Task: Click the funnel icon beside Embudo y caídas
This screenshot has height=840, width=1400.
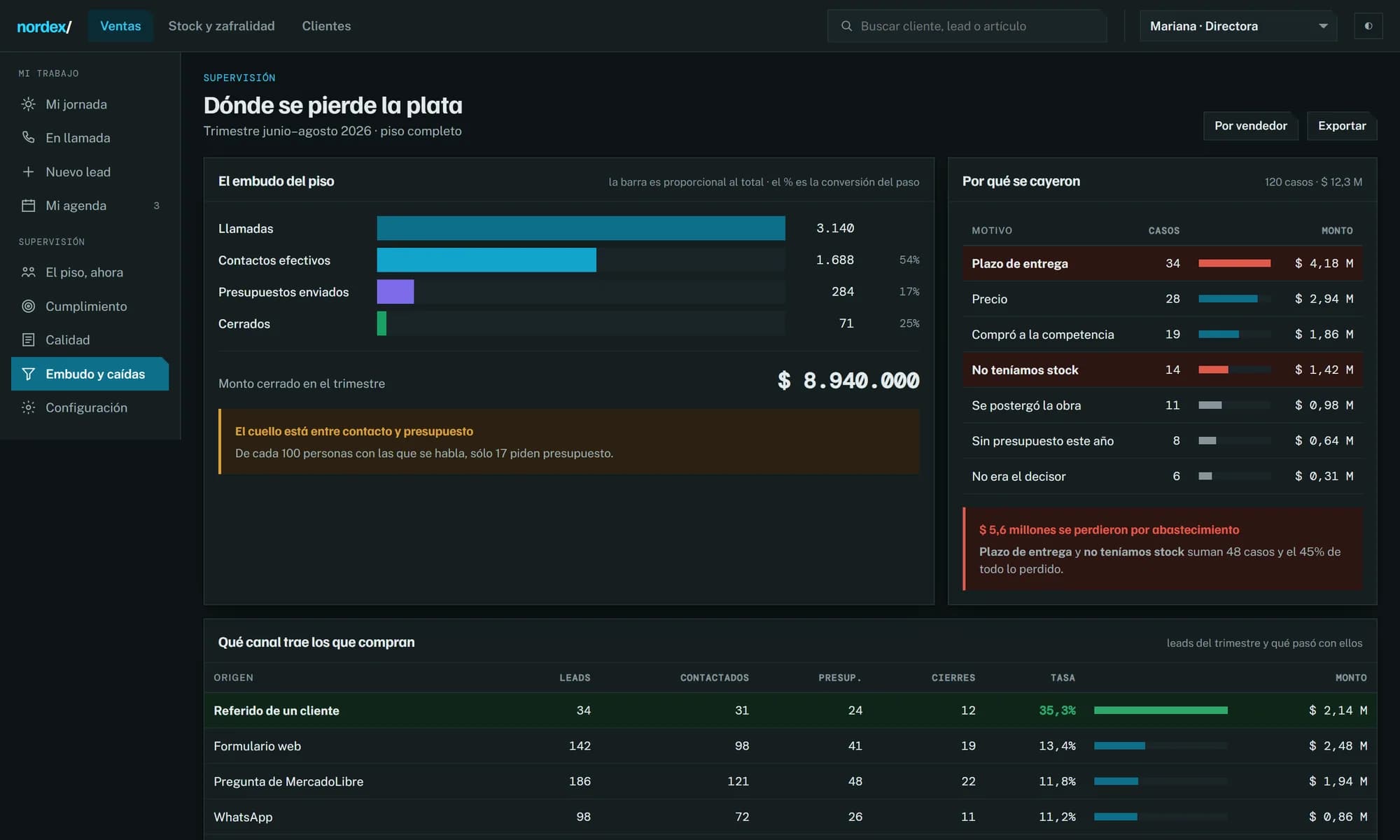Action: pyautogui.click(x=28, y=374)
